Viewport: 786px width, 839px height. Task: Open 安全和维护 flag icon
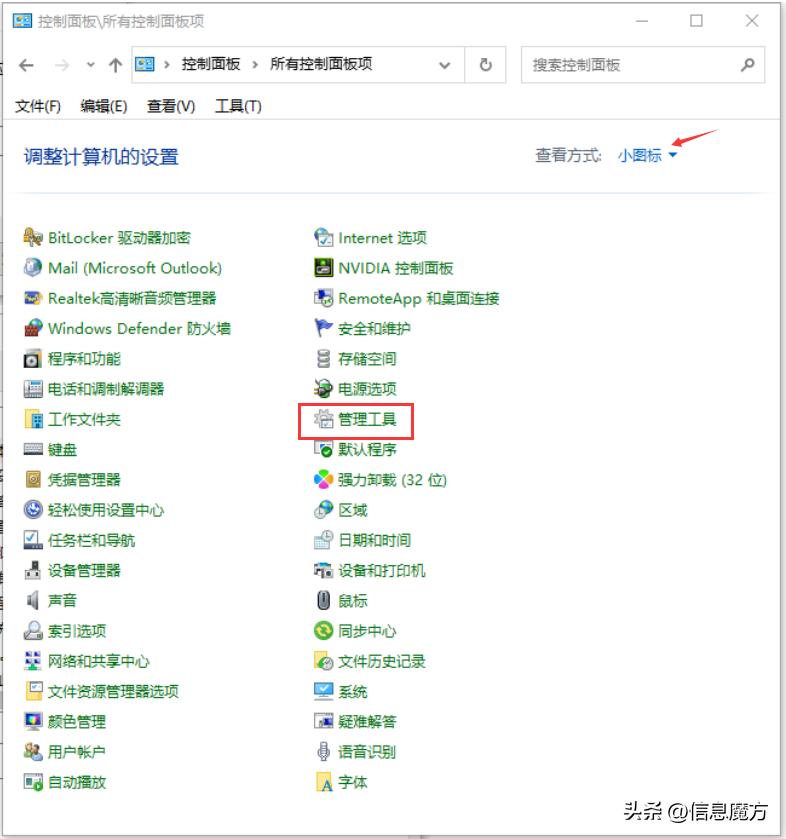(323, 328)
